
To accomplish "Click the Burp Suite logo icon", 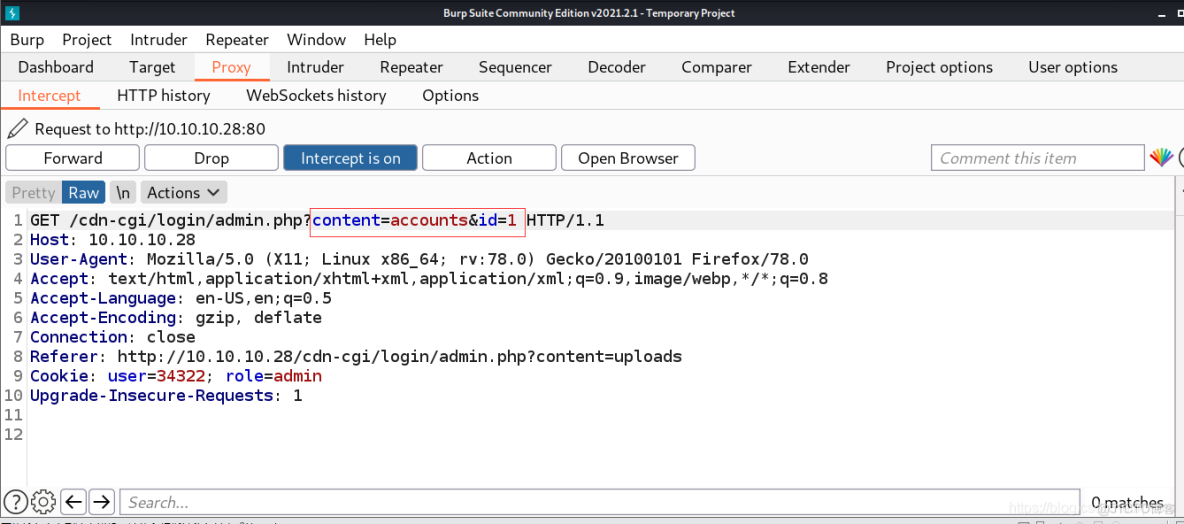I will pos(11,13).
